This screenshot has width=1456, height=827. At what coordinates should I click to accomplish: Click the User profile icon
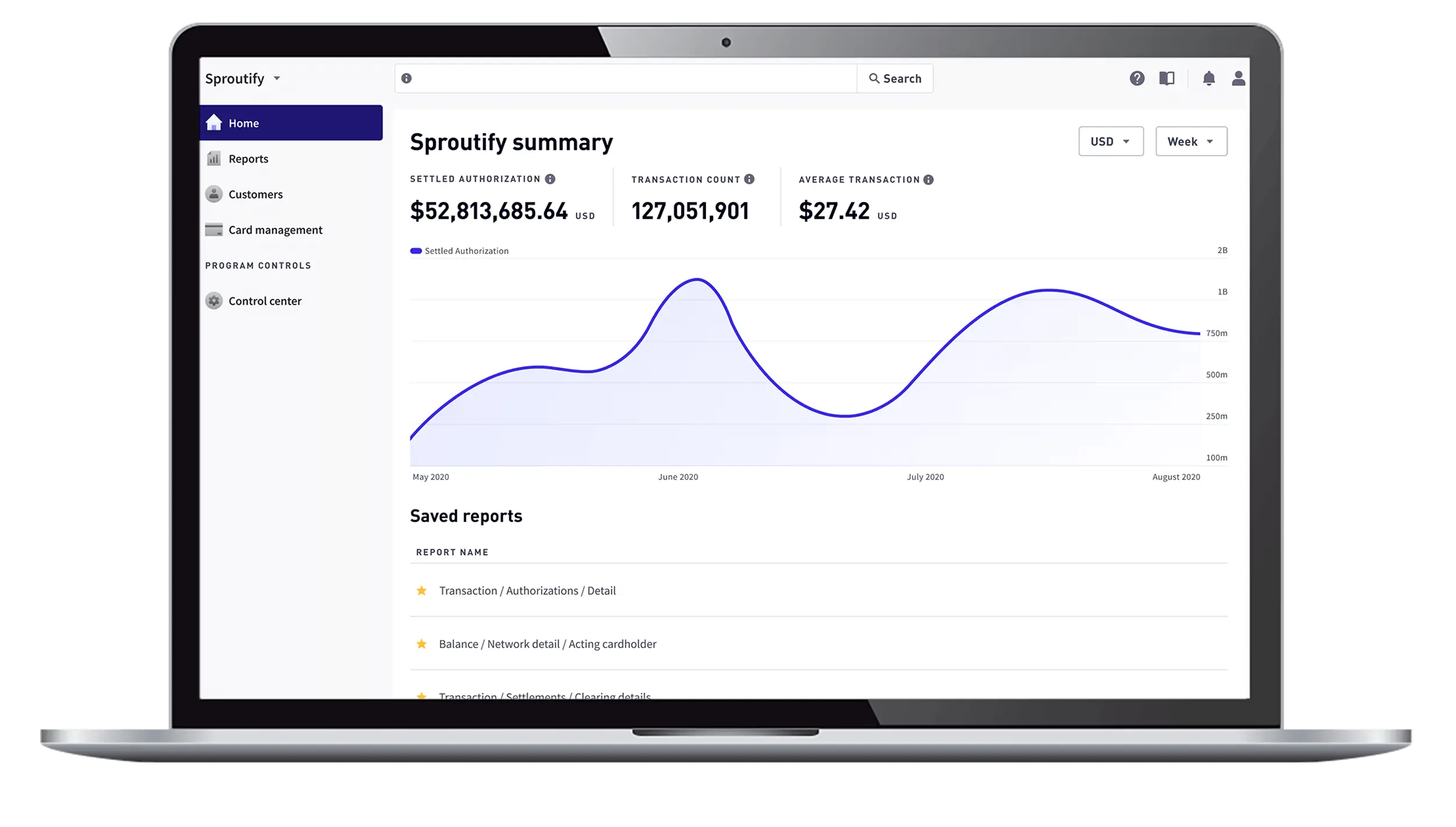tap(1238, 78)
